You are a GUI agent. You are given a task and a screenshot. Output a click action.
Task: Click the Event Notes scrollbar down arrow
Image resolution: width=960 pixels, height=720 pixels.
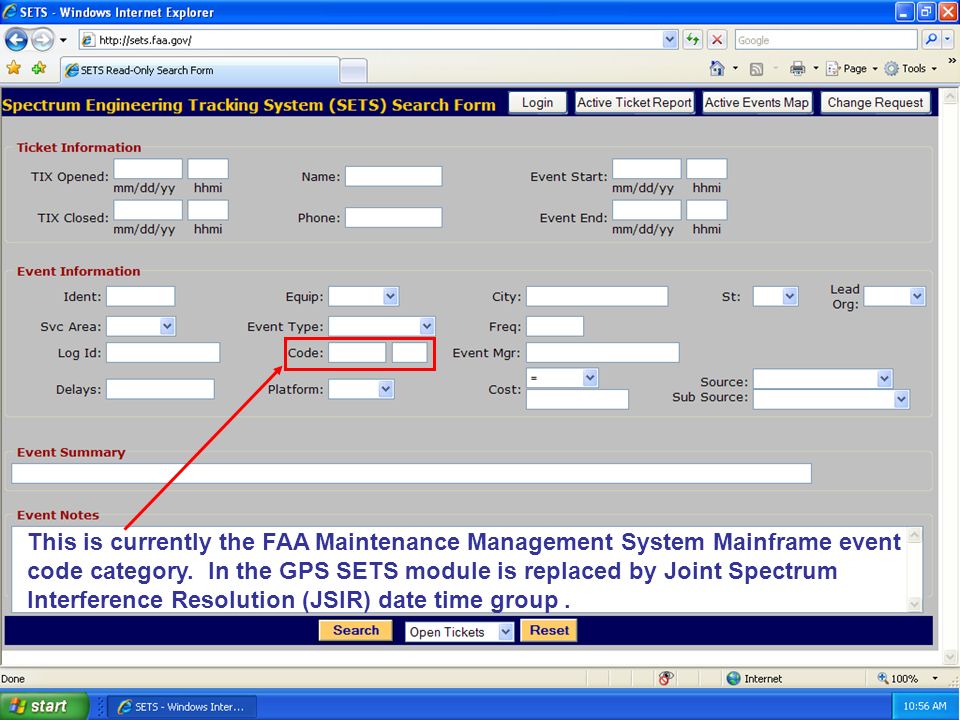click(914, 604)
